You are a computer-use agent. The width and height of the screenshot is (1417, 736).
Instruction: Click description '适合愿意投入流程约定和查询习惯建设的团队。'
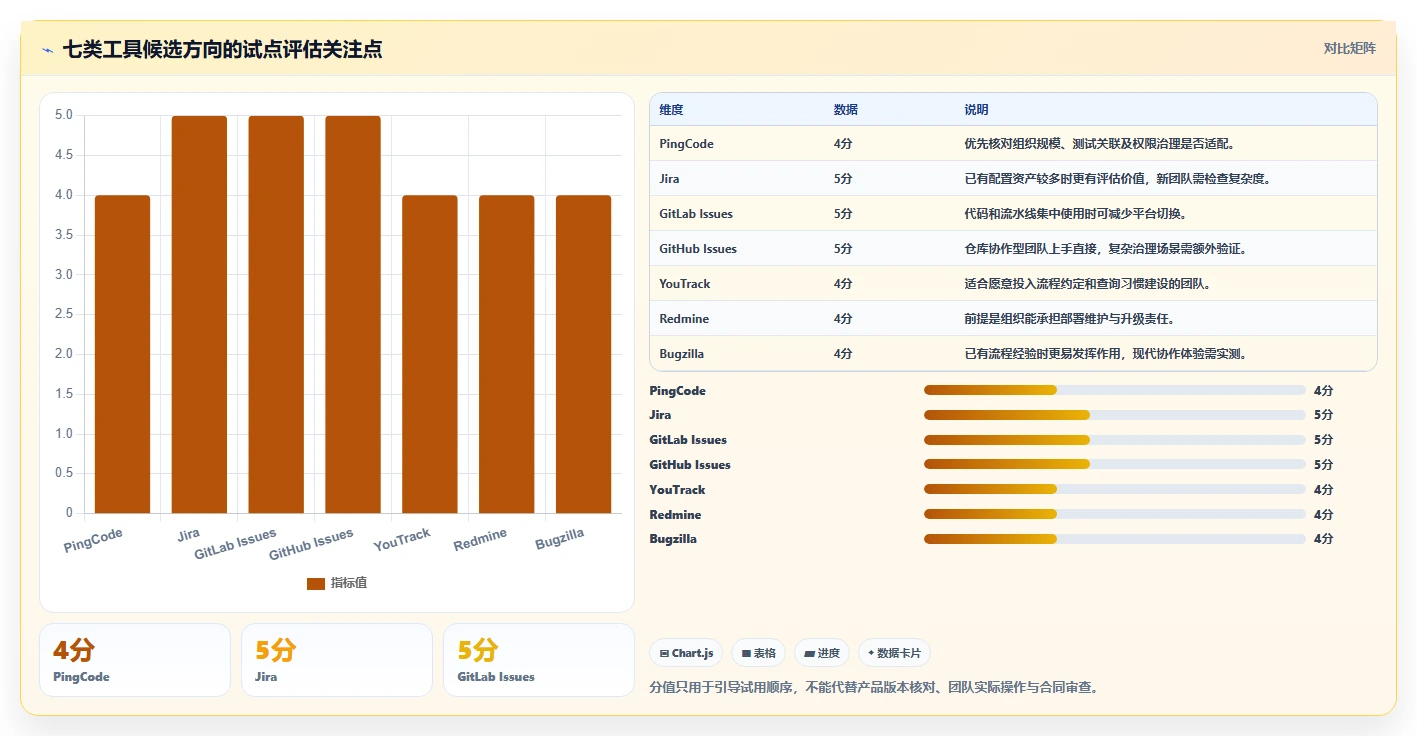click(1088, 284)
